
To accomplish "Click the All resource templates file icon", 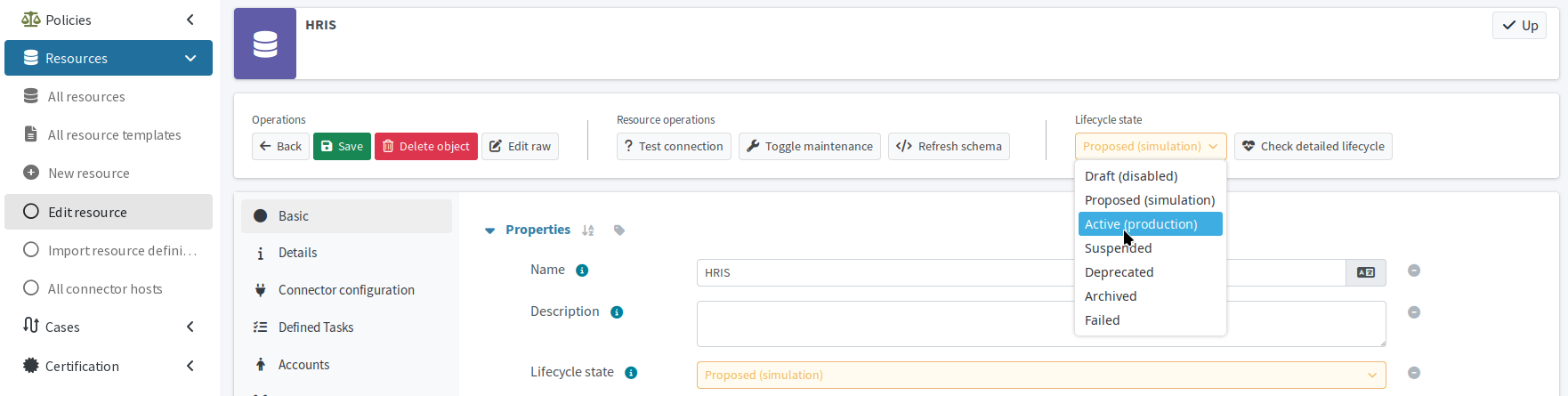I will tap(31, 134).
